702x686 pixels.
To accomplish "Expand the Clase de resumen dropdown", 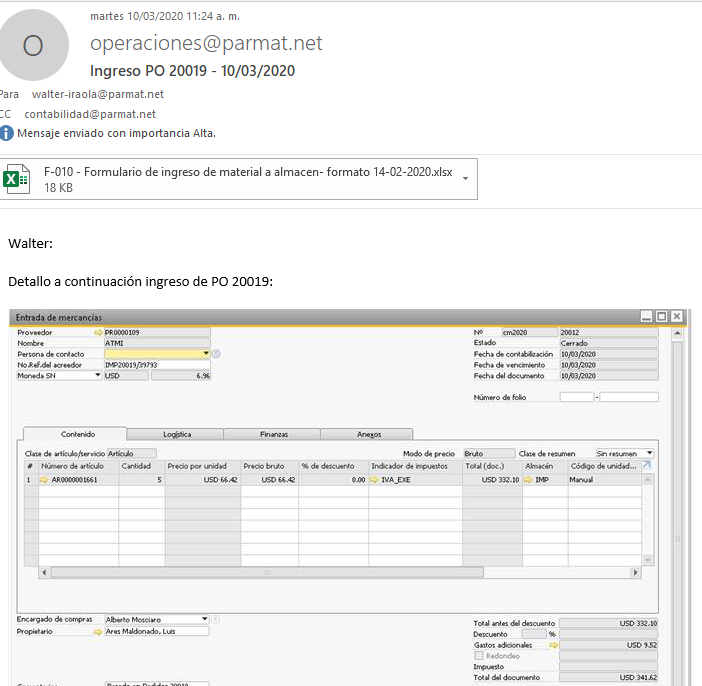I will (649, 453).
